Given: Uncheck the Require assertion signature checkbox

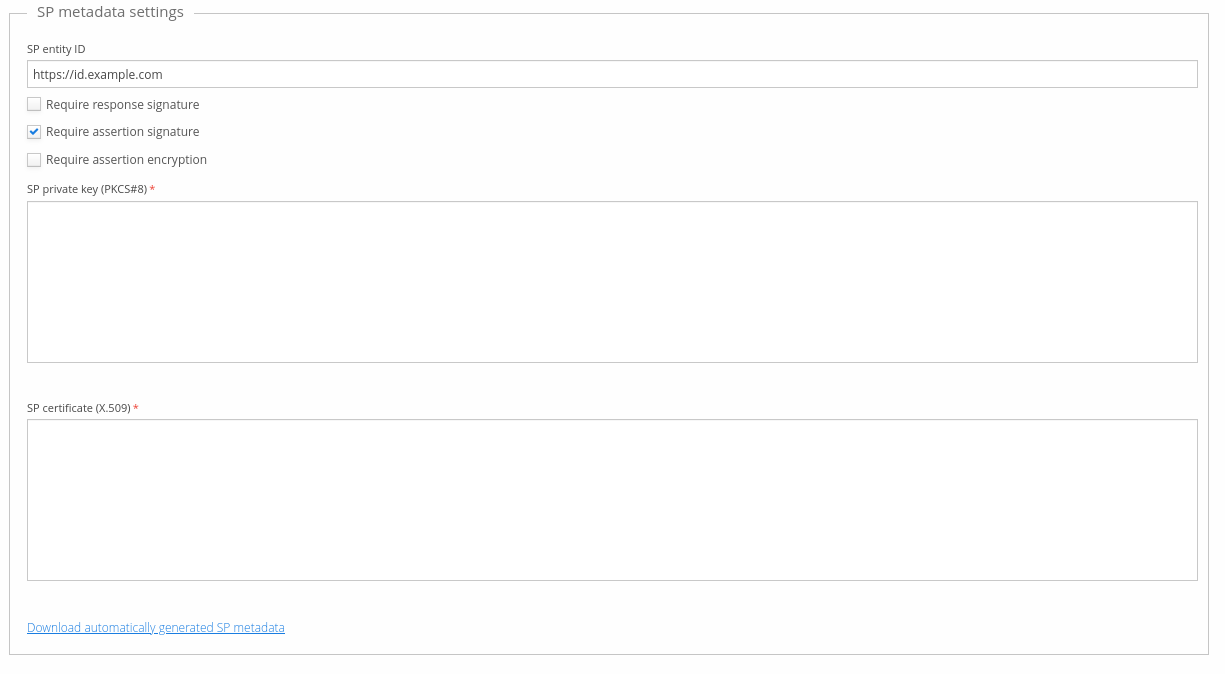Looking at the screenshot, I should [34, 132].
